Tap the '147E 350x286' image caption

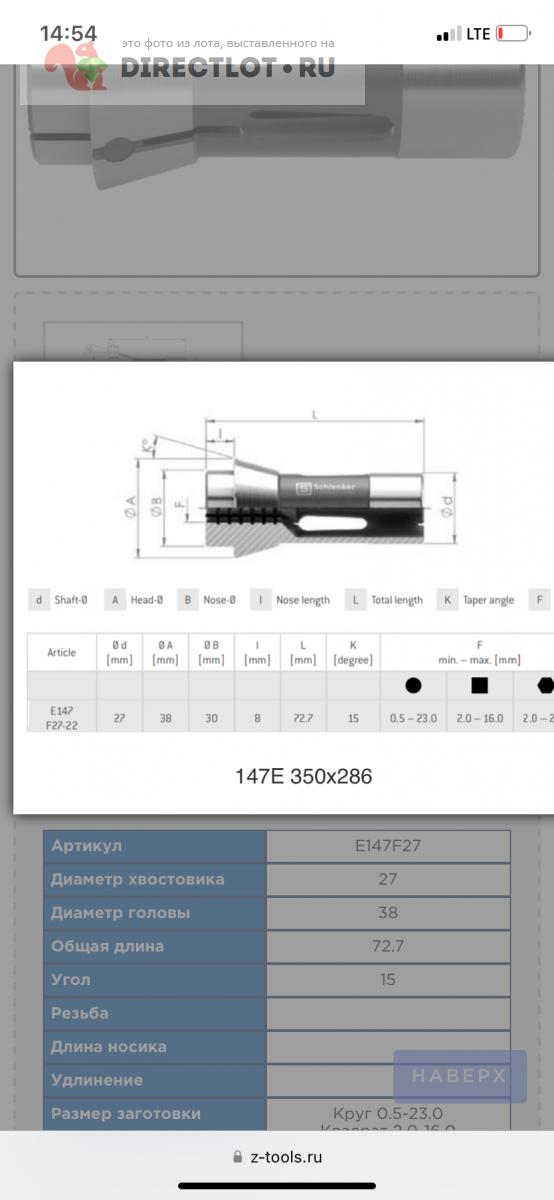click(303, 776)
